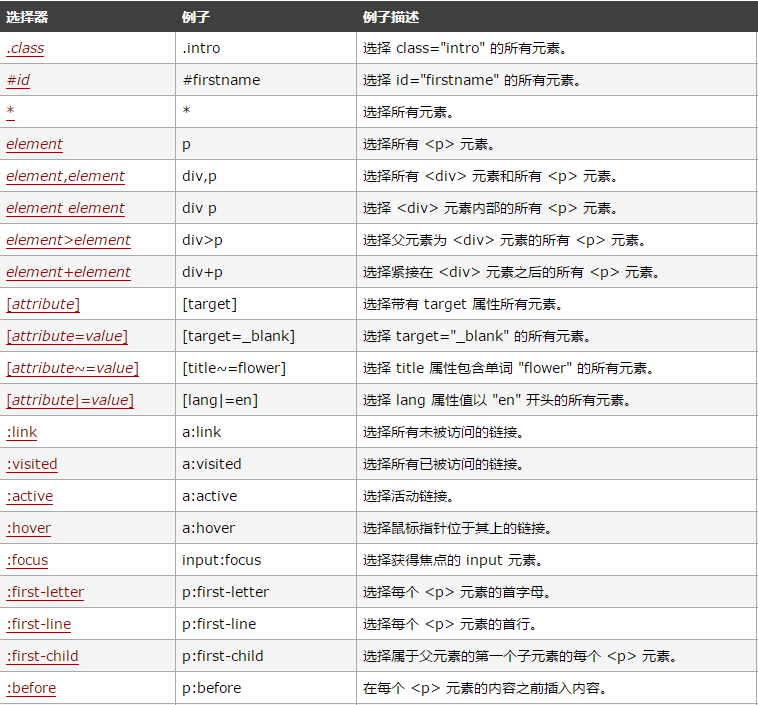Select the div,p example cell
Image resolution: width=758 pixels, height=705 pixels.
pyautogui.click(x=266, y=176)
